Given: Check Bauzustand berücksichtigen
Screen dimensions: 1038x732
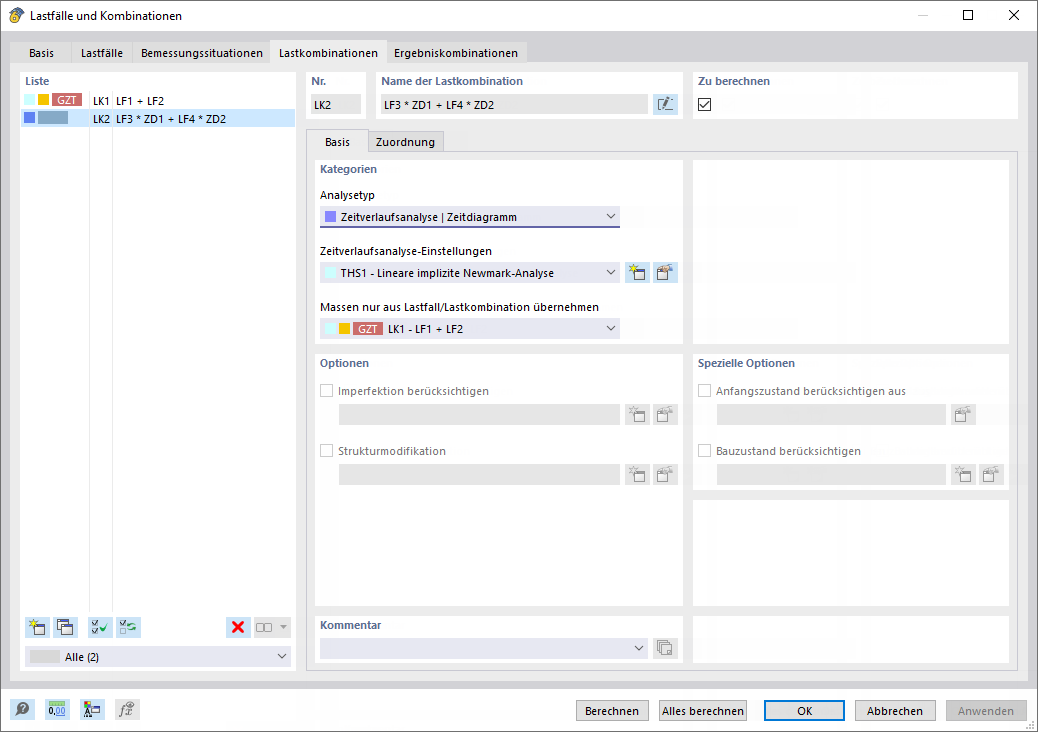Looking at the screenshot, I should [x=704, y=451].
